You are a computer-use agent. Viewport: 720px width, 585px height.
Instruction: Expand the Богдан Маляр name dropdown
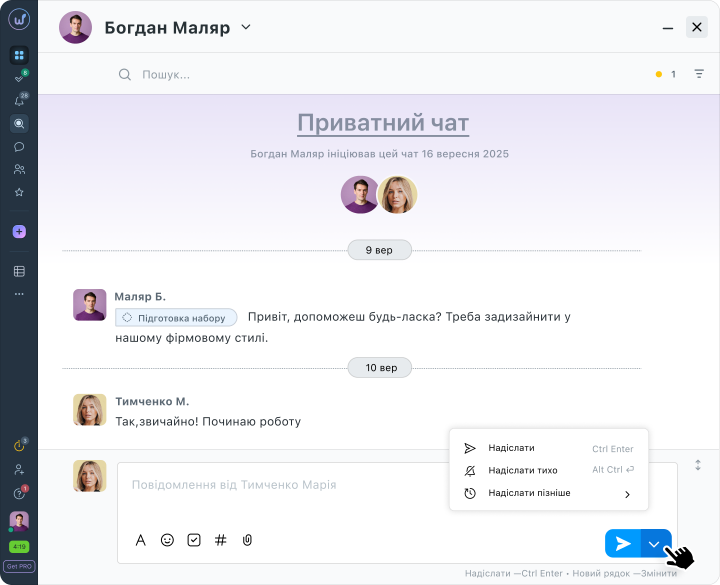(x=246, y=27)
